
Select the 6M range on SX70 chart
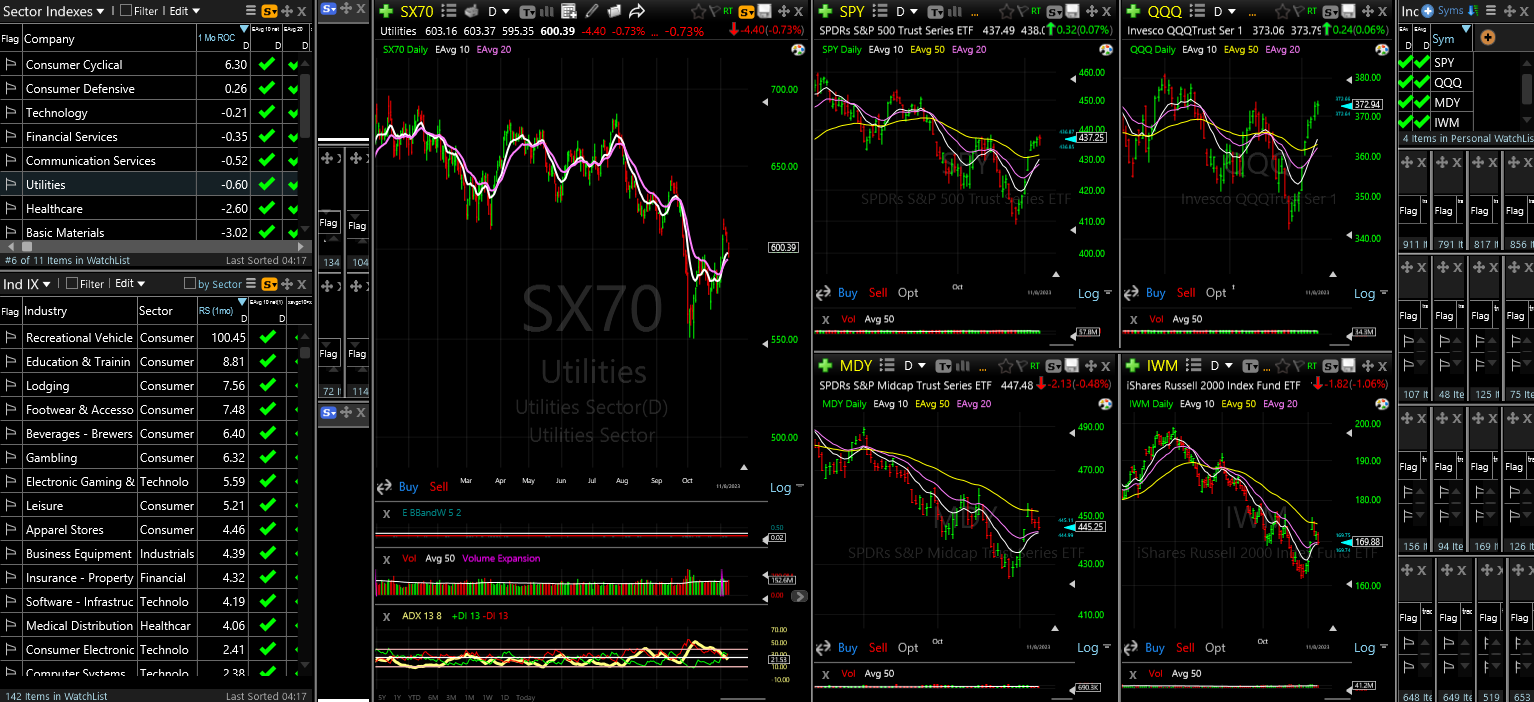pyautogui.click(x=433, y=697)
